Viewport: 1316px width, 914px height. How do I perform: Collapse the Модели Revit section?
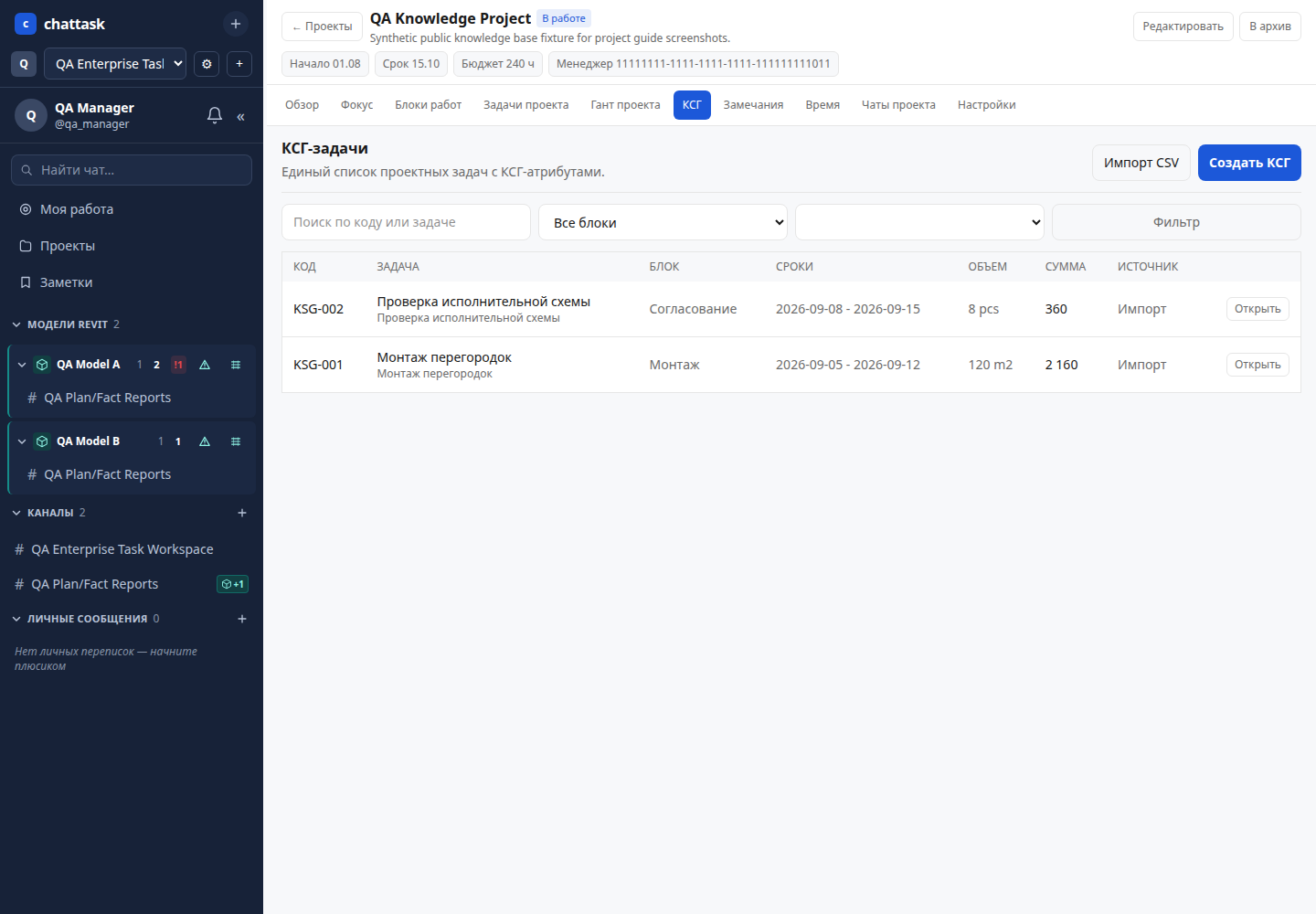16,324
